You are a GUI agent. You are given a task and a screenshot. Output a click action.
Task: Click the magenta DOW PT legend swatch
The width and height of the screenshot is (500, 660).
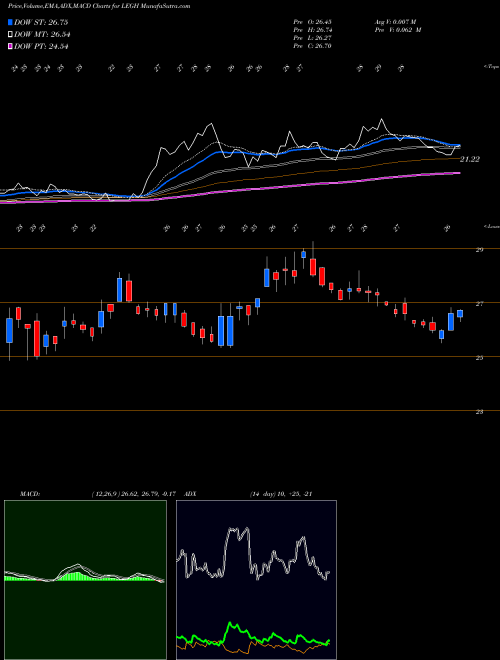coord(10,47)
